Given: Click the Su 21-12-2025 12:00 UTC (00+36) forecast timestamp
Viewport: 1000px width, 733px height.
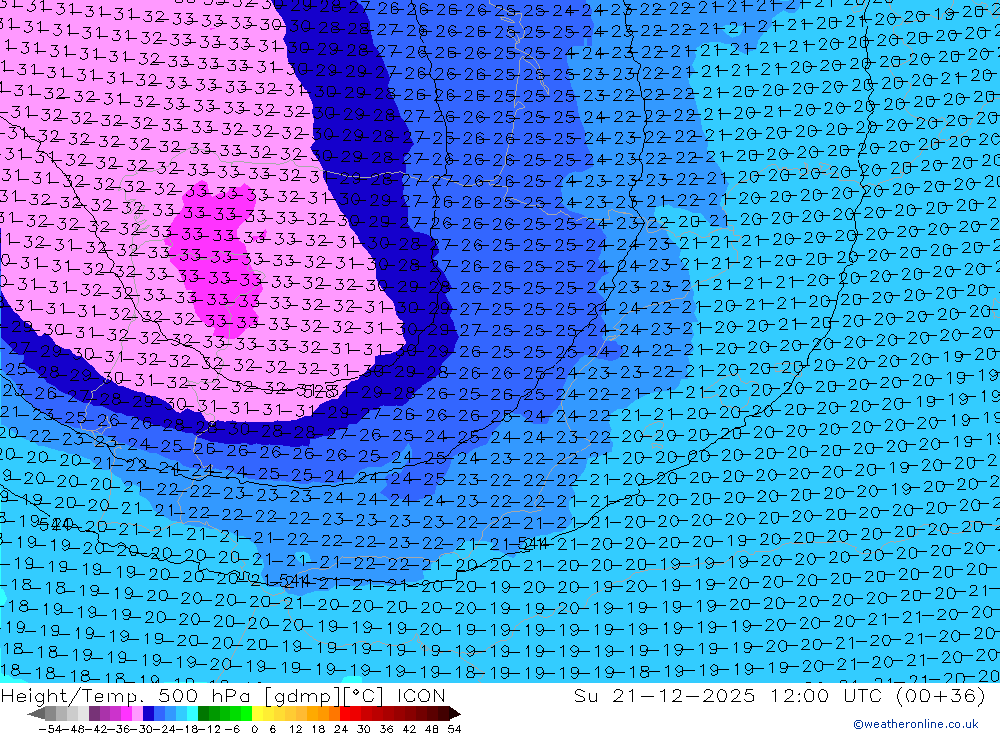Looking at the screenshot, I should point(779,695).
